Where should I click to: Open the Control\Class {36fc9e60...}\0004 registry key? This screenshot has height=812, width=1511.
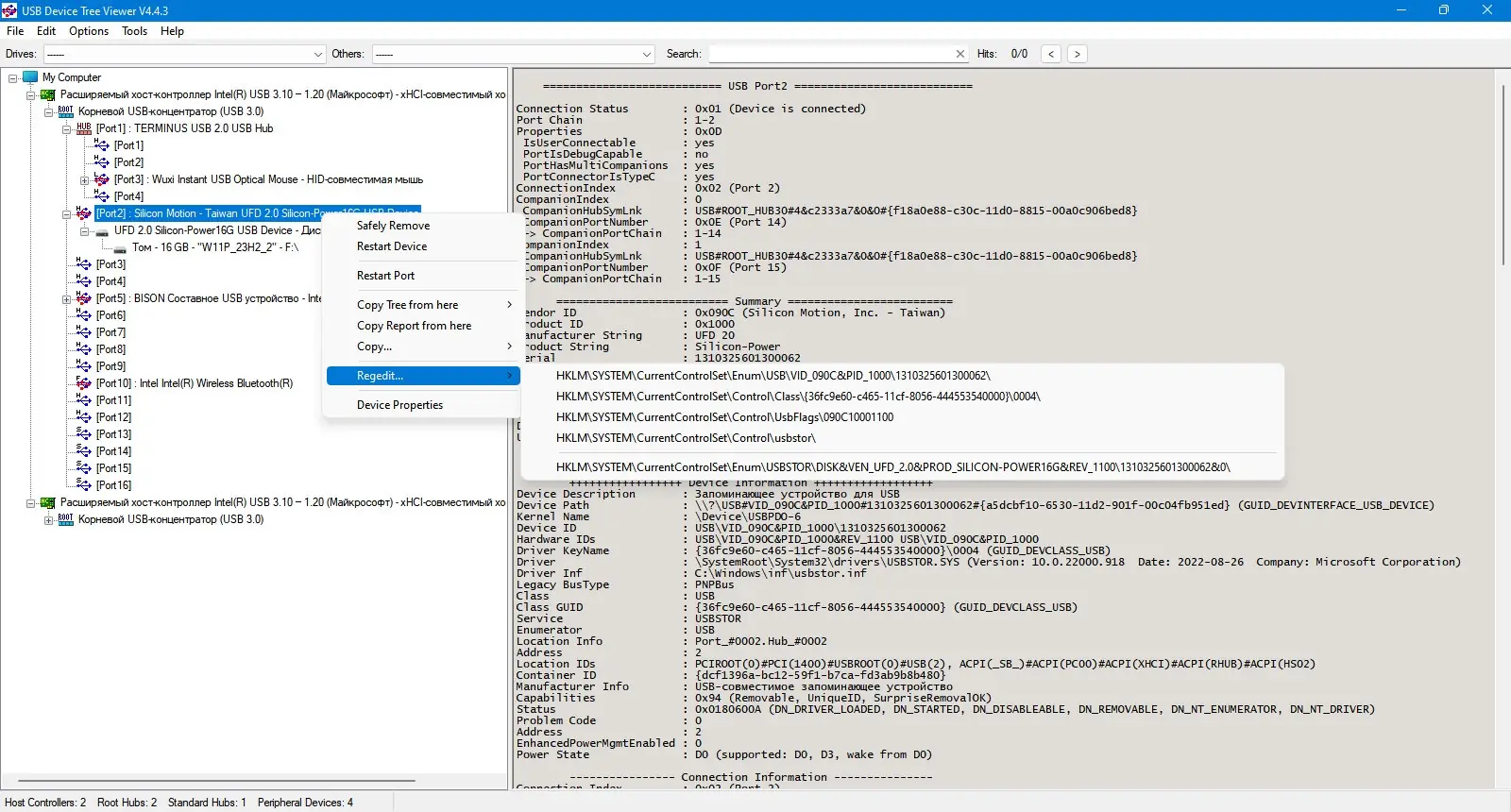click(902, 397)
